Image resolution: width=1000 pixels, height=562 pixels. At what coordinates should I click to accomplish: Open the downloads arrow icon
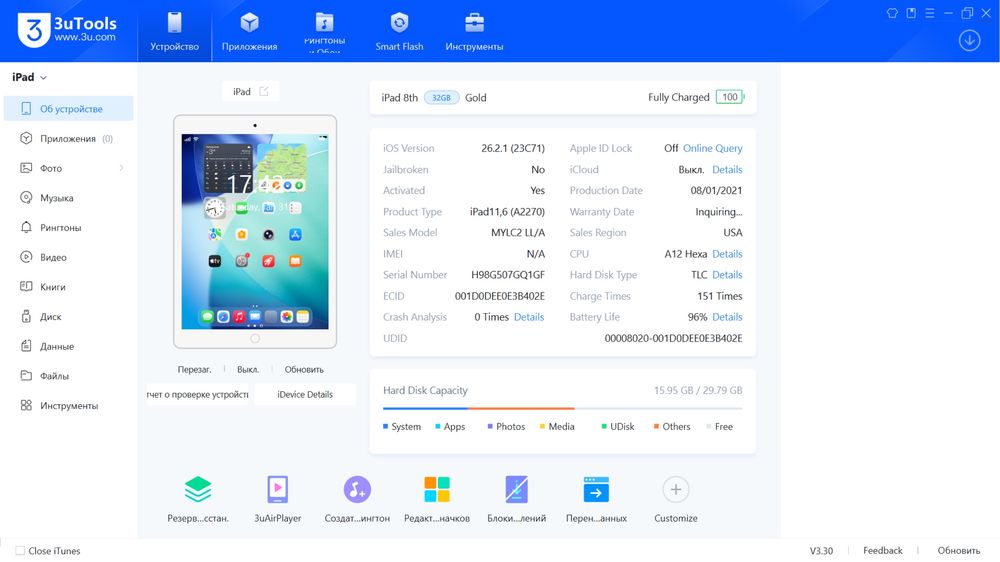coord(969,41)
